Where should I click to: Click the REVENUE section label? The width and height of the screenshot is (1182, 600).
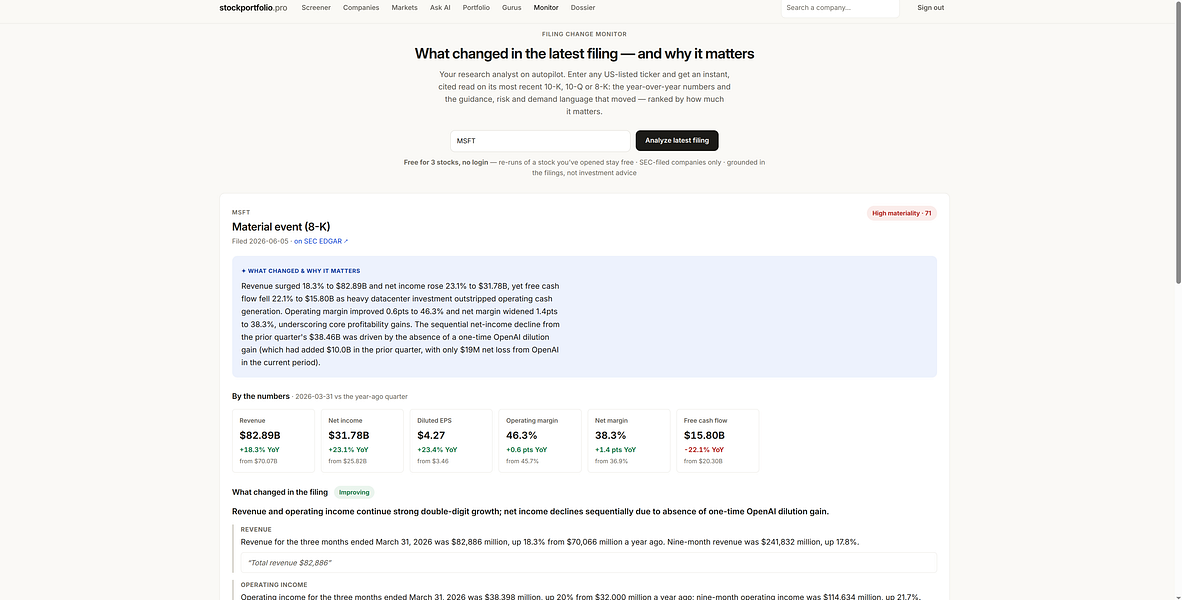(256, 529)
